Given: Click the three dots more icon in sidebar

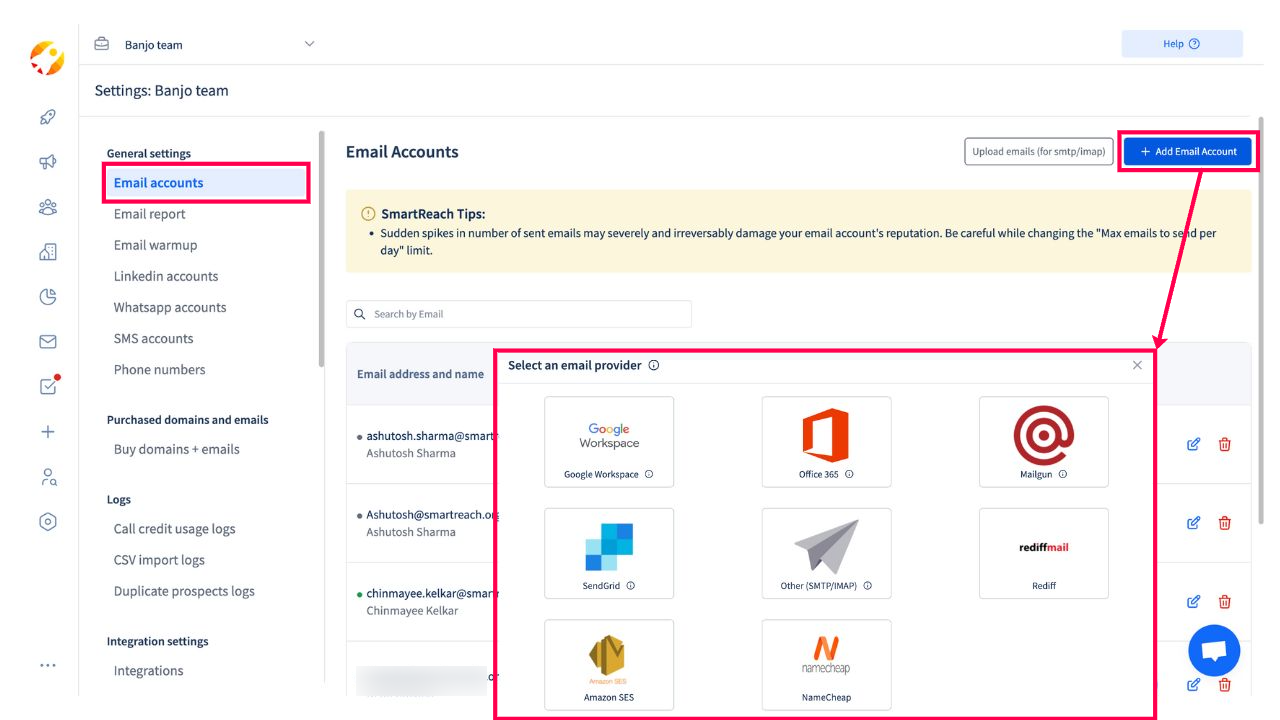Looking at the screenshot, I should pyautogui.click(x=47, y=665).
